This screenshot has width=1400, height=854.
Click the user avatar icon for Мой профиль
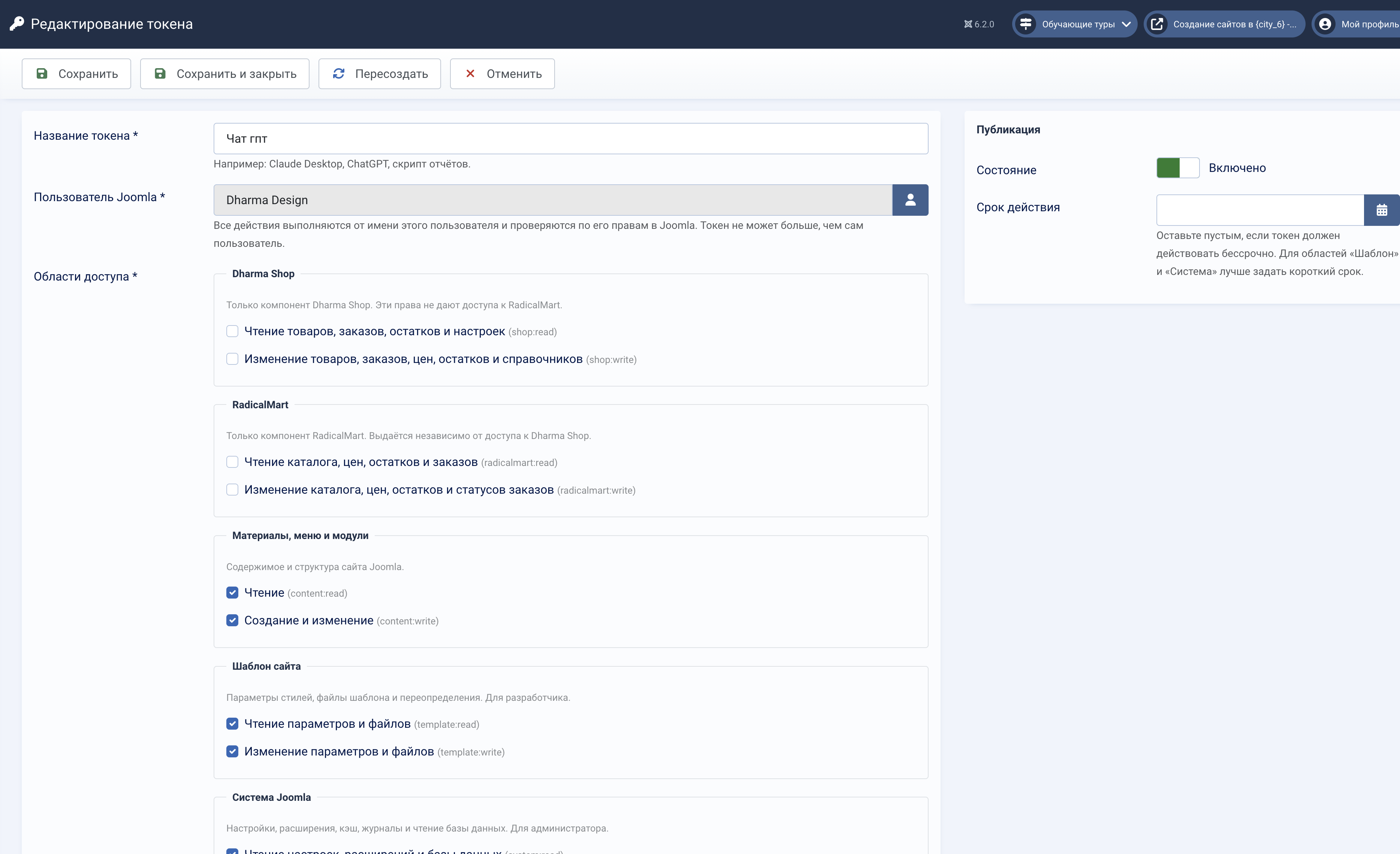(1325, 24)
